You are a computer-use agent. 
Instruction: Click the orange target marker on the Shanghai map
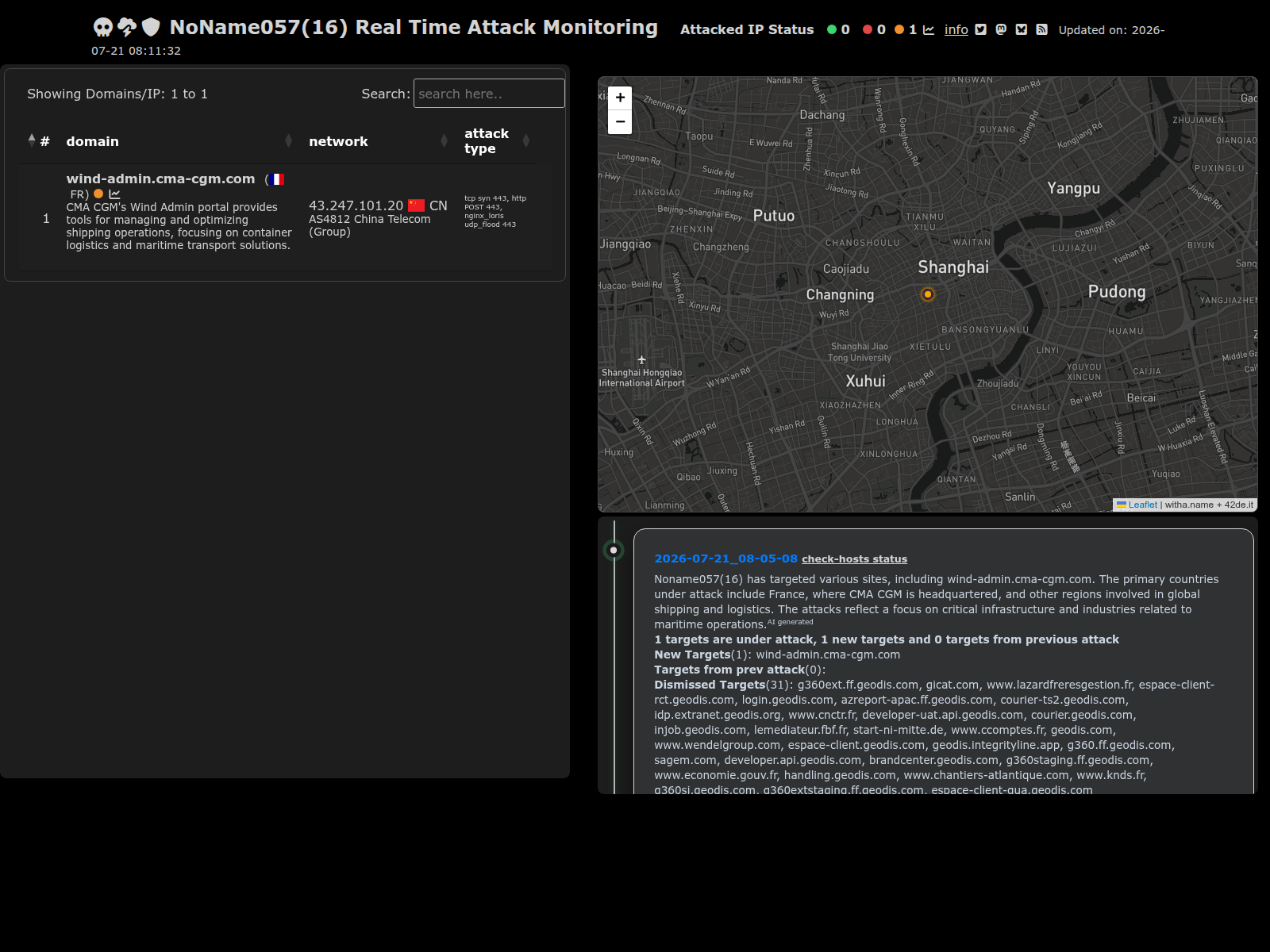pos(927,294)
